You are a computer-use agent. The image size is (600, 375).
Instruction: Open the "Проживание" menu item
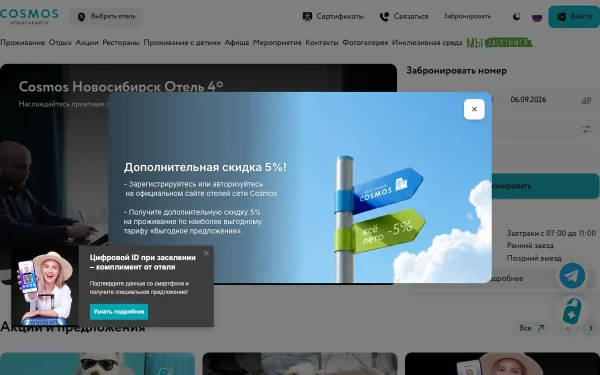(23, 42)
